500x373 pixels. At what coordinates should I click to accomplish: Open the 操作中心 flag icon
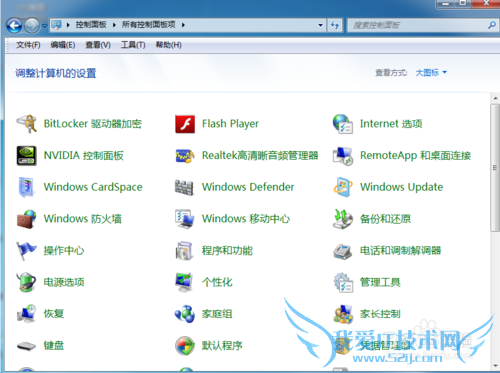click(26, 251)
